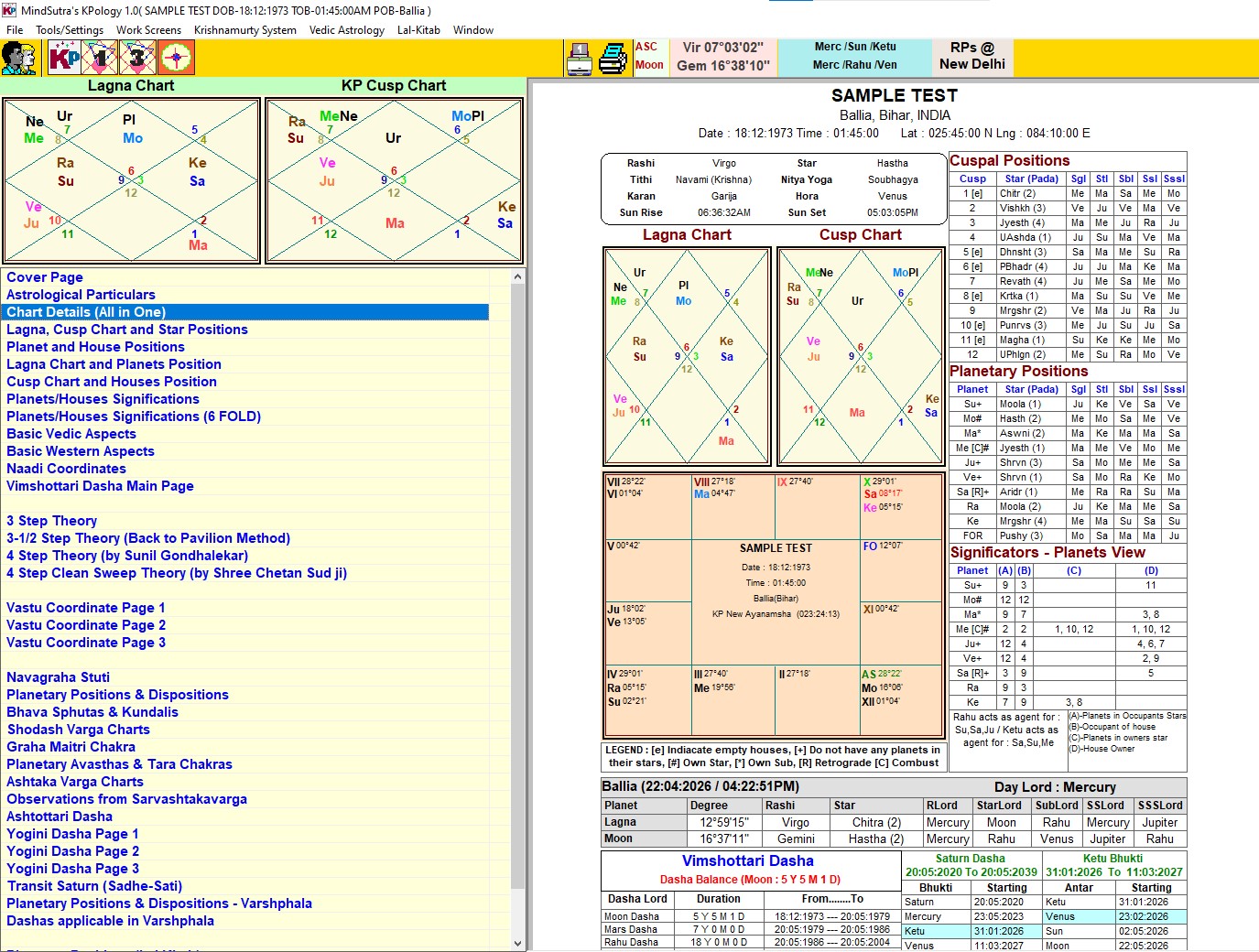
Task: Open Yogini Dasha Page 3
Action: [x=72, y=869]
